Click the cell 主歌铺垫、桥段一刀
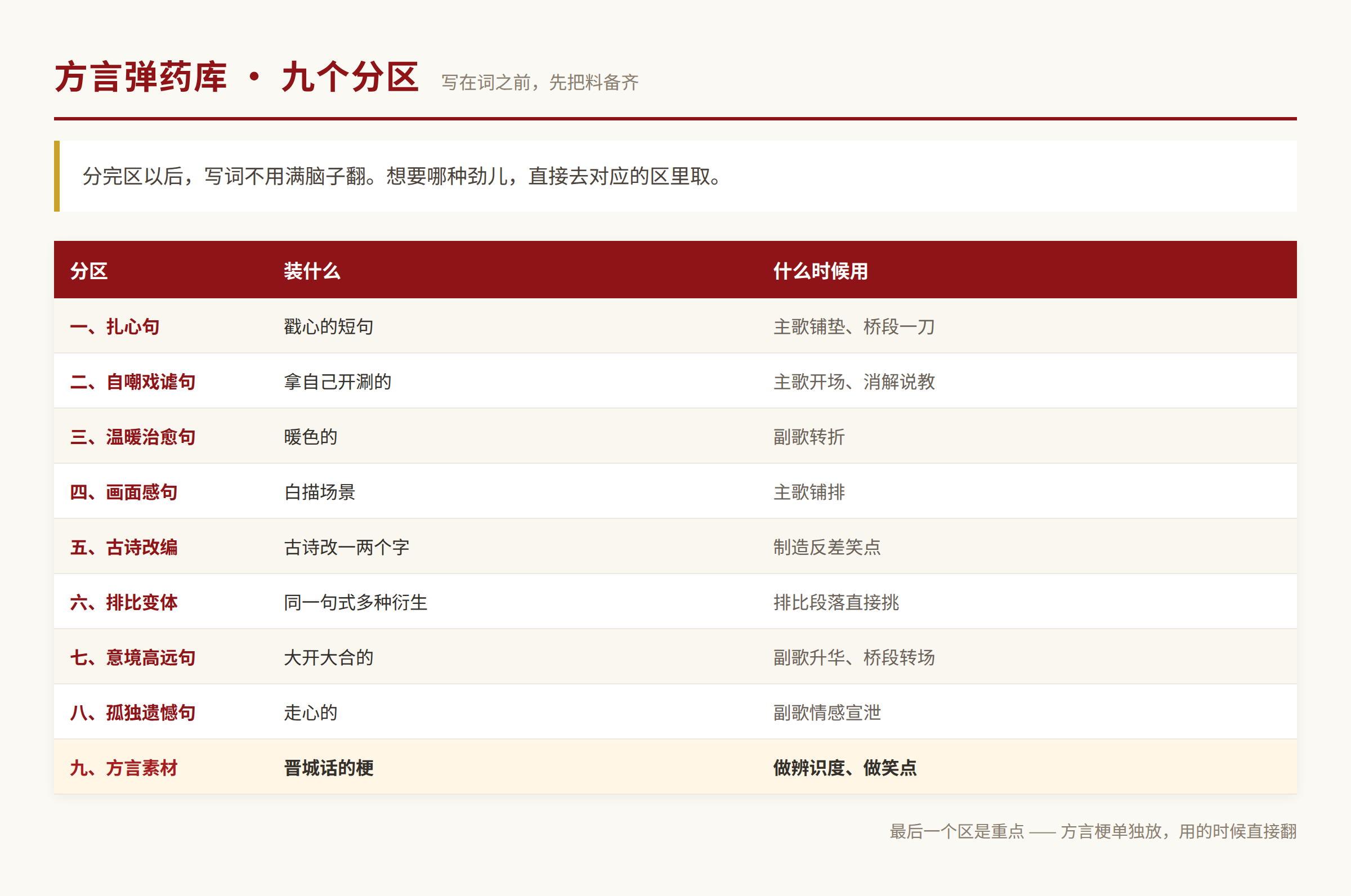 pyautogui.click(x=854, y=326)
